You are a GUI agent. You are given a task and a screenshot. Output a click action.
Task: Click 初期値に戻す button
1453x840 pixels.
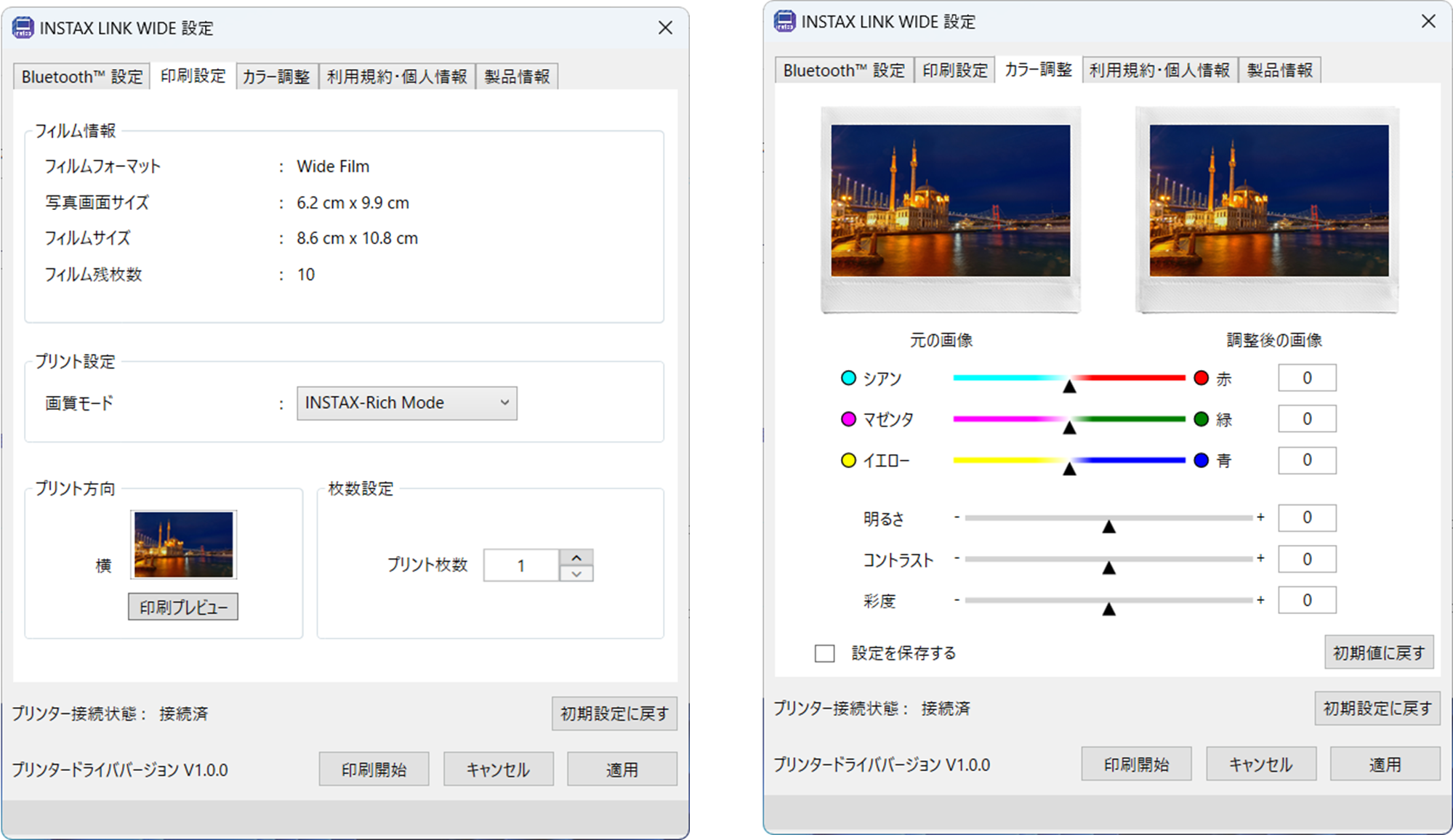(1379, 653)
